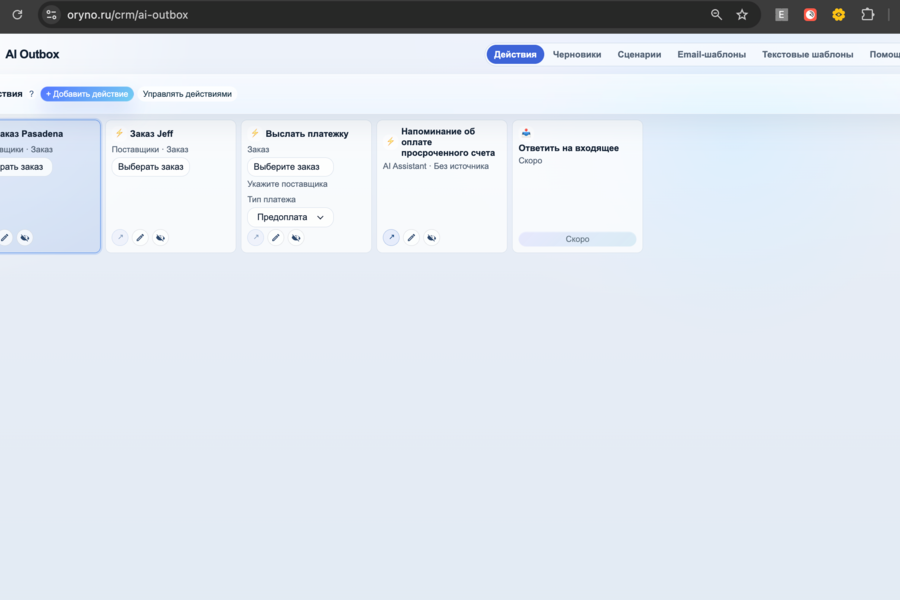The width and height of the screenshot is (900, 600).
Task: Bookmark this page with the star icon
Action: pyautogui.click(x=742, y=14)
